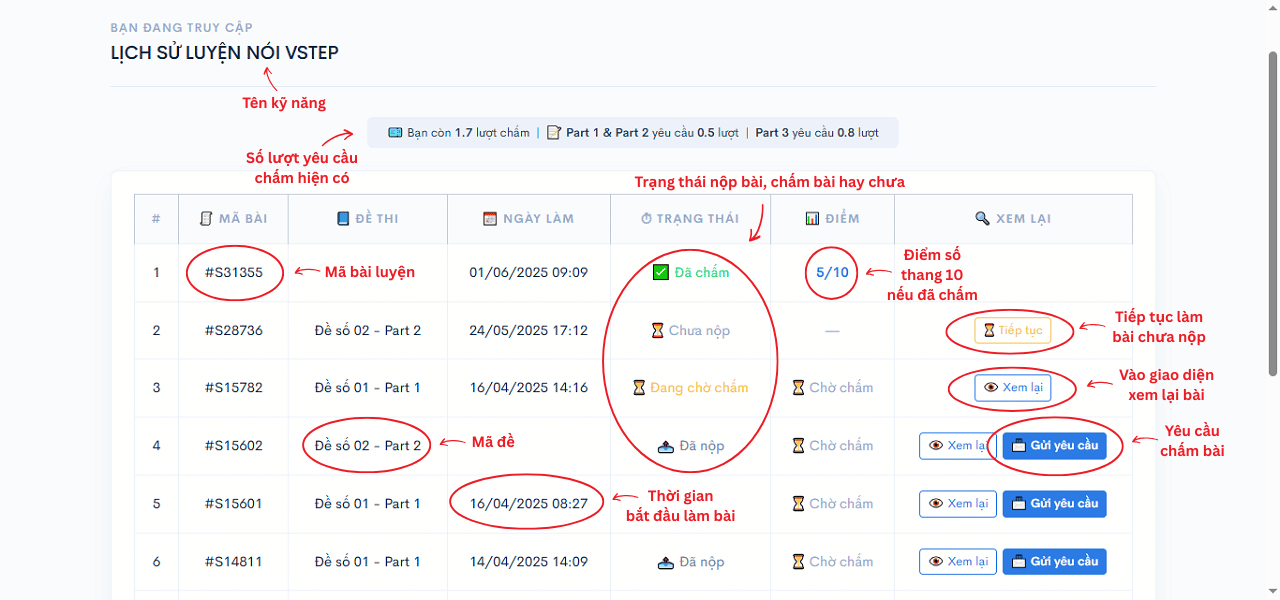Click the blue book icon in ĐỀ THI header
The image size is (1280, 600).
point(343,218)
